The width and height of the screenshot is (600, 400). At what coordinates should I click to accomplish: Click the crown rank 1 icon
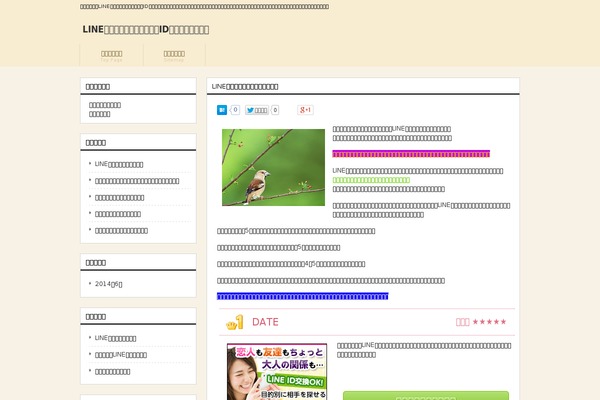pos(235,322)
